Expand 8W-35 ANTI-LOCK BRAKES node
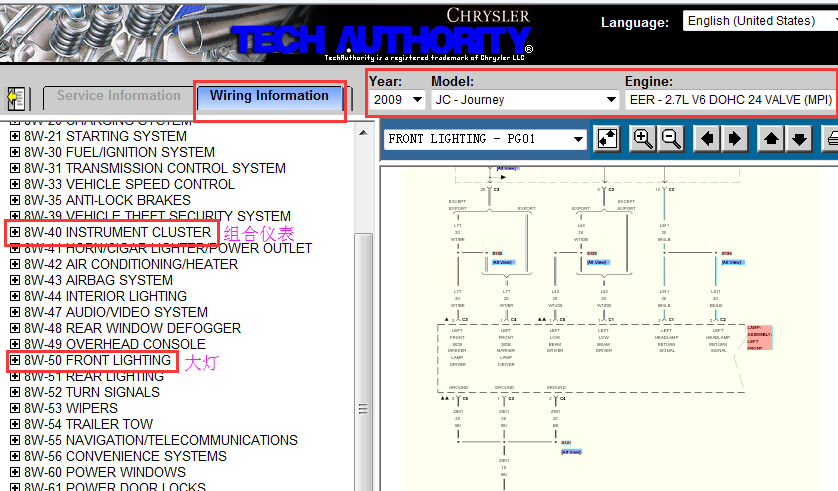 15,200
